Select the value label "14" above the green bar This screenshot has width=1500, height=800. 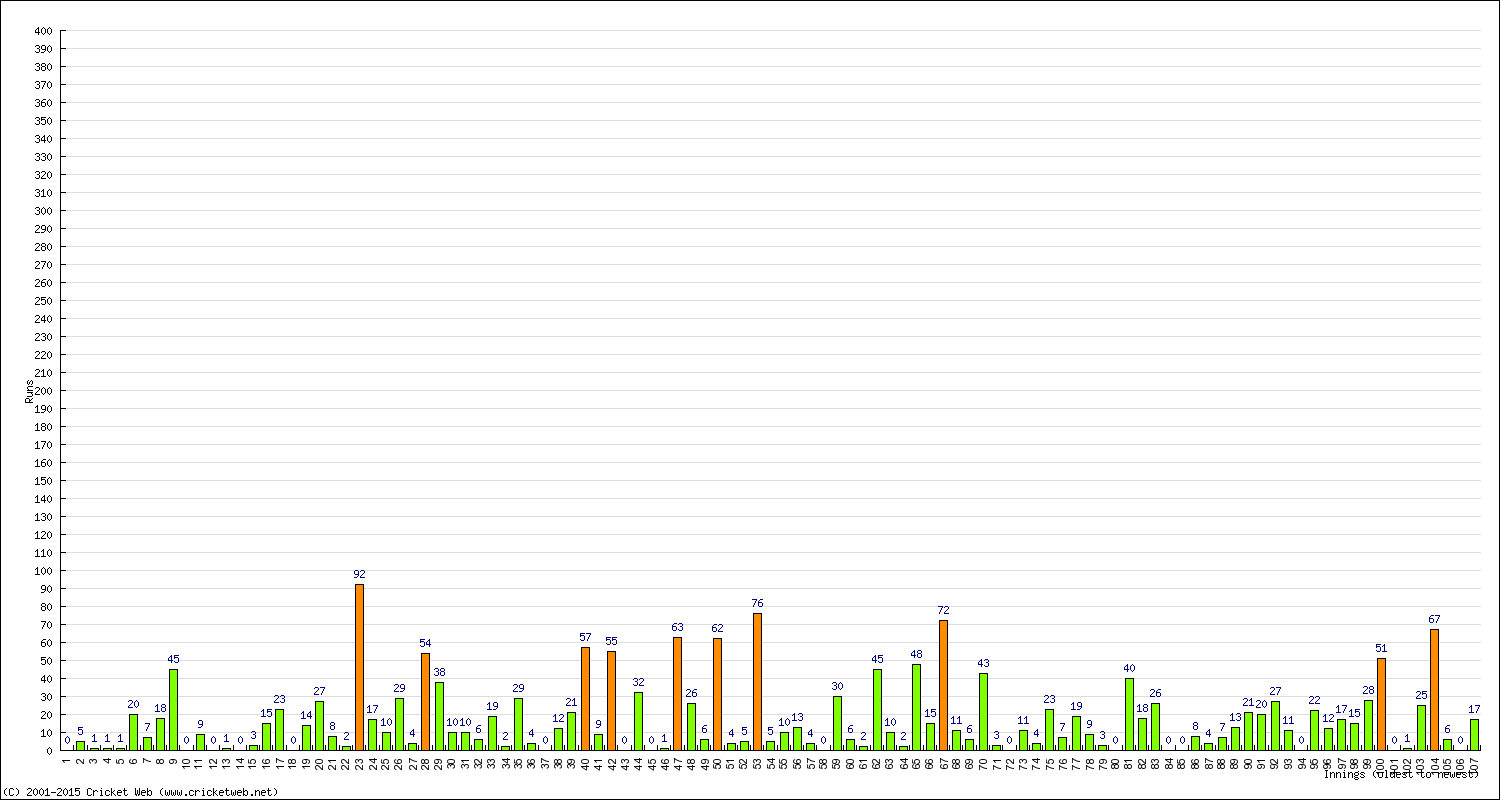(306, 715)
